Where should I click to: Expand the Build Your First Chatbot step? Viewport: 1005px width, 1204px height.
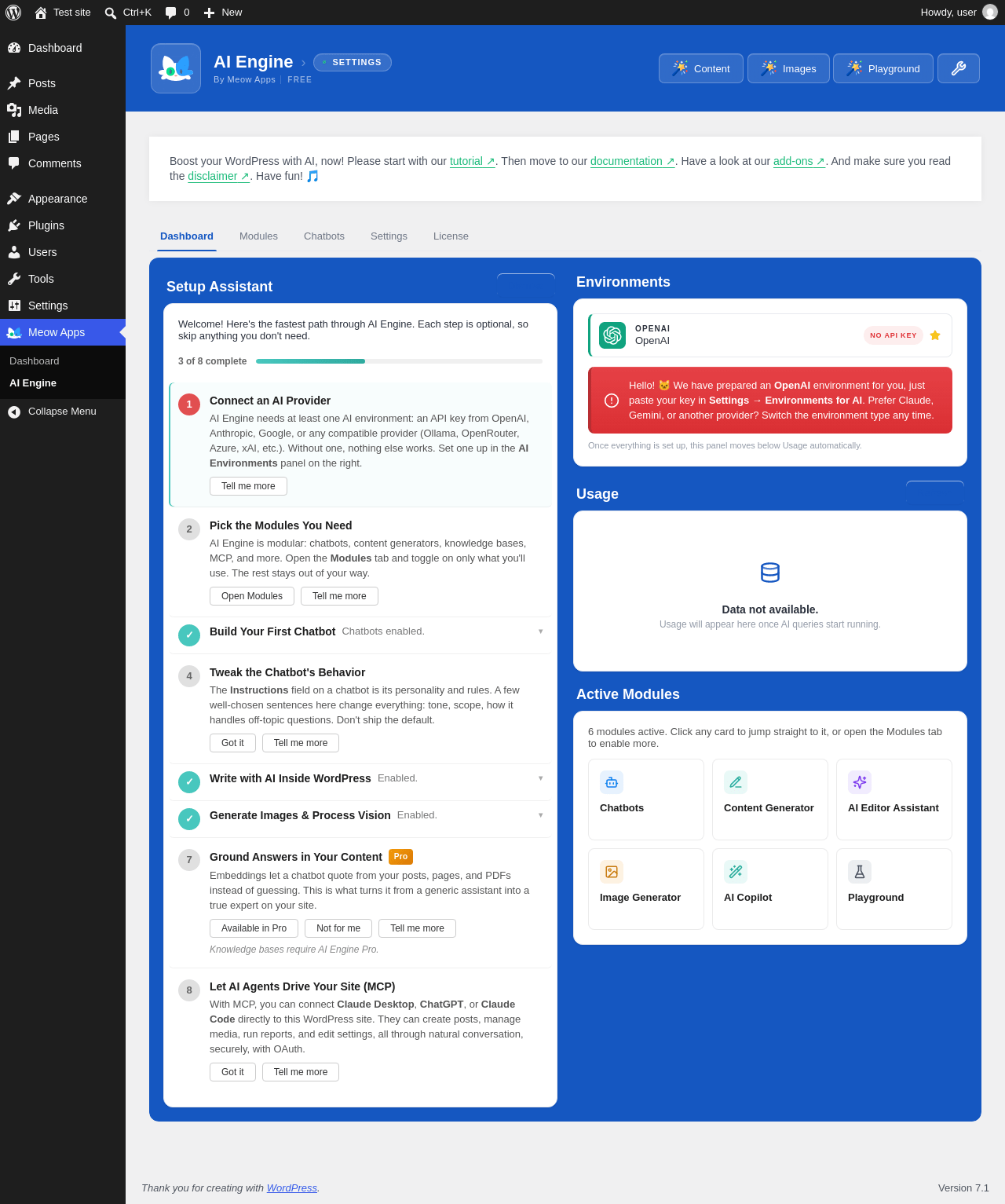(541, 631)
